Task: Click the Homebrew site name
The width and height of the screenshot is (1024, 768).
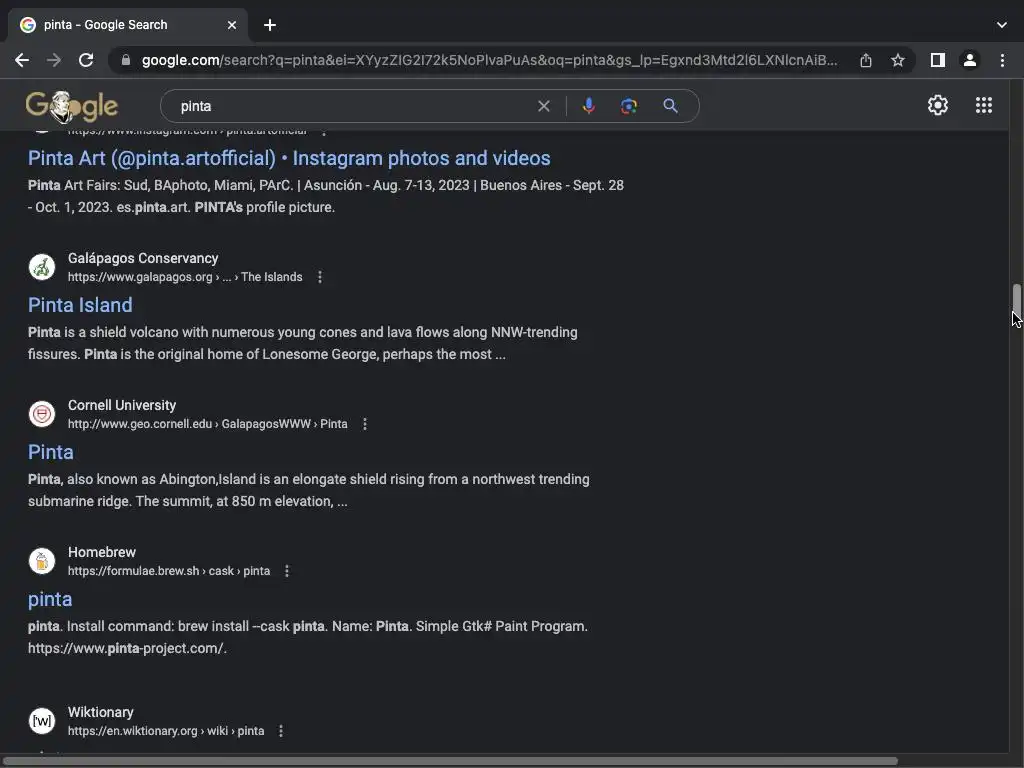Action: click(102, 552)
